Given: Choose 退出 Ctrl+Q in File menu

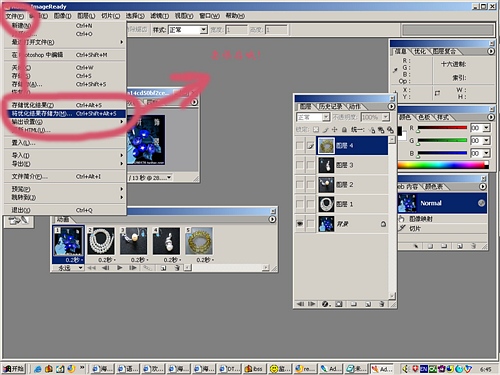Looking at the screenshot, I should click(x=65, y=210).
